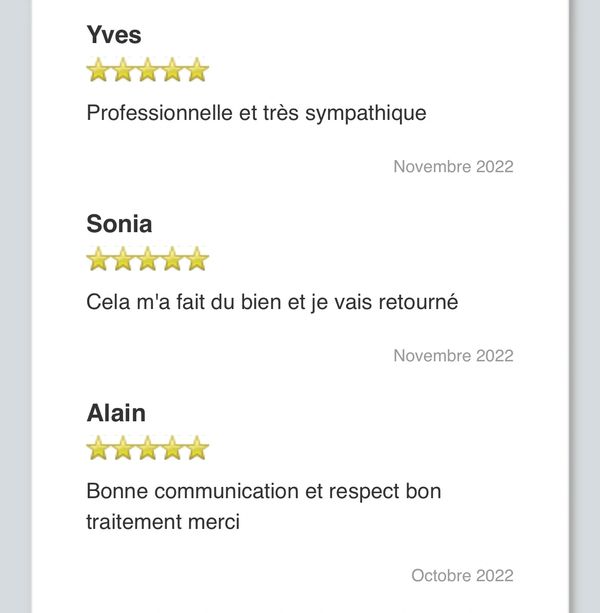
Task: Click the first star in Alain's rating
Action: (x=98, y=448)
